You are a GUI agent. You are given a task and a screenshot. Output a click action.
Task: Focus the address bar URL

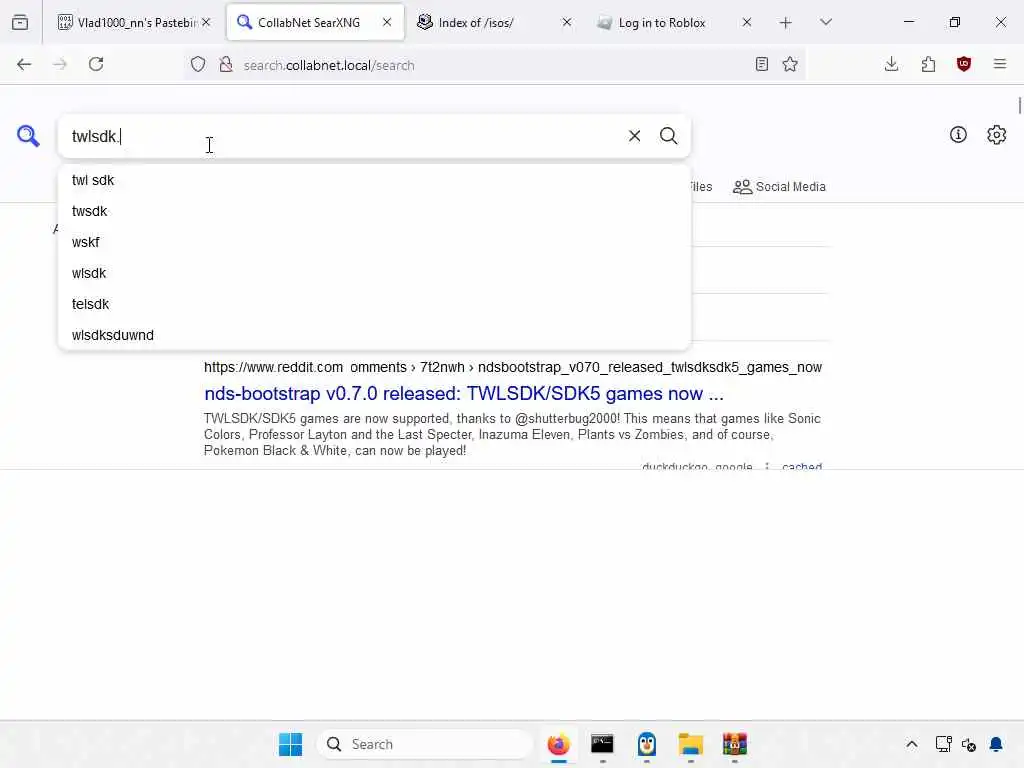[496, 65]
